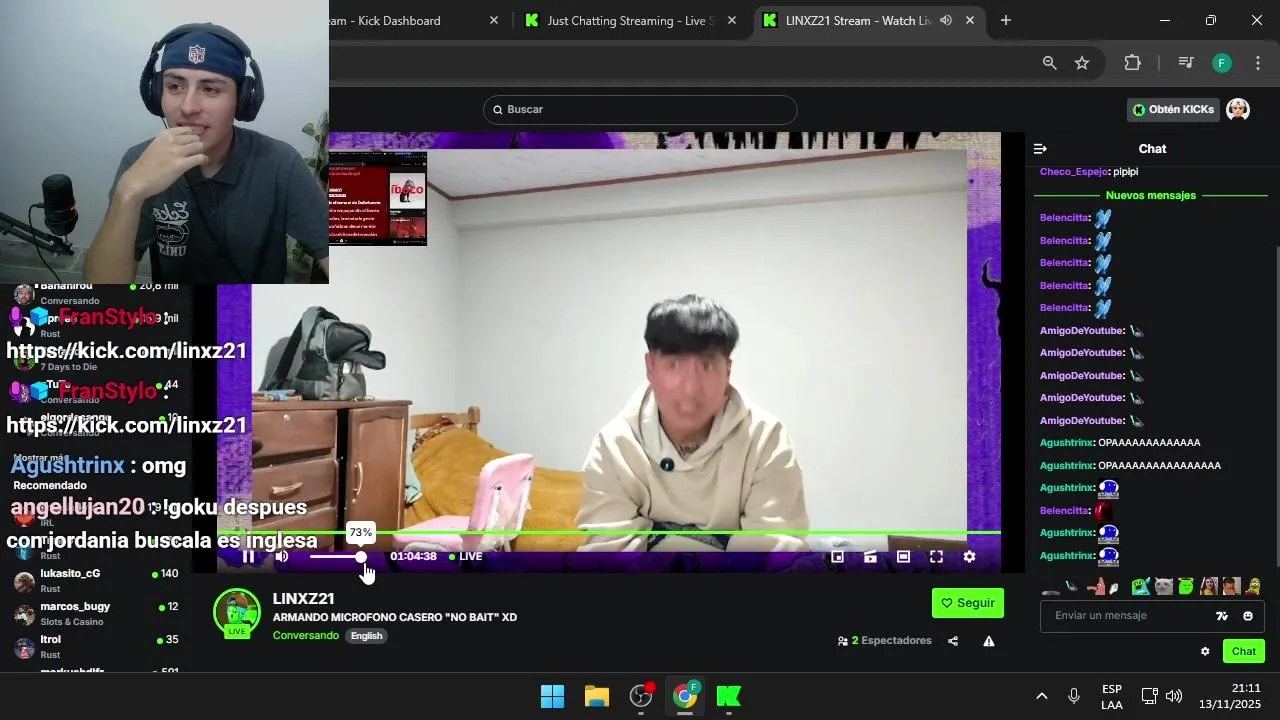Jump to LIVE in the player
Screen dimensions: 1280x720
[x=466, y=557]
